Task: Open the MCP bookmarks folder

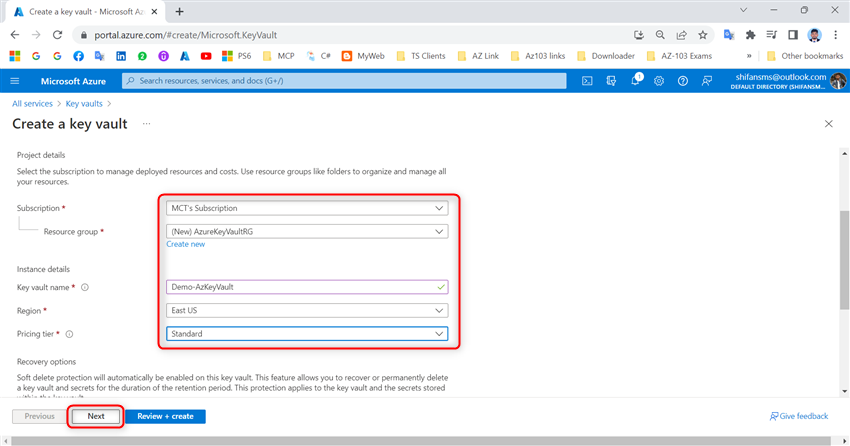Action: tap(279, 56)
